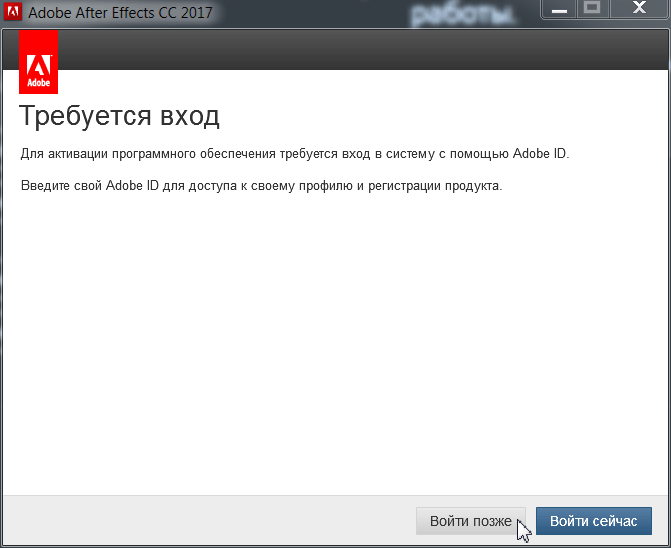Click the text starting "Для активации программного обеспечения"
Screen dimensions: 671x548
pos(295,154)
